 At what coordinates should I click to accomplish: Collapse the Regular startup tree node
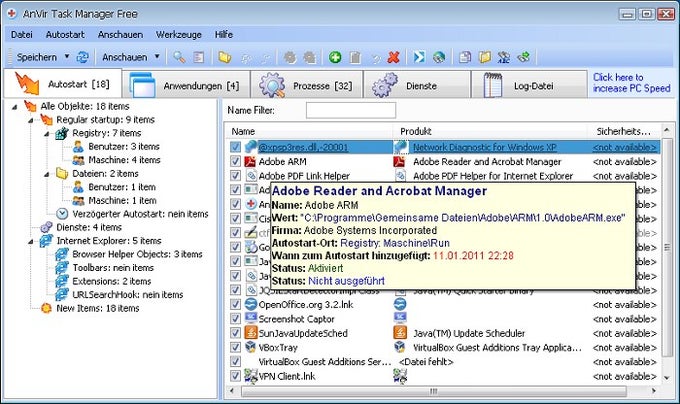pos(30,120)
